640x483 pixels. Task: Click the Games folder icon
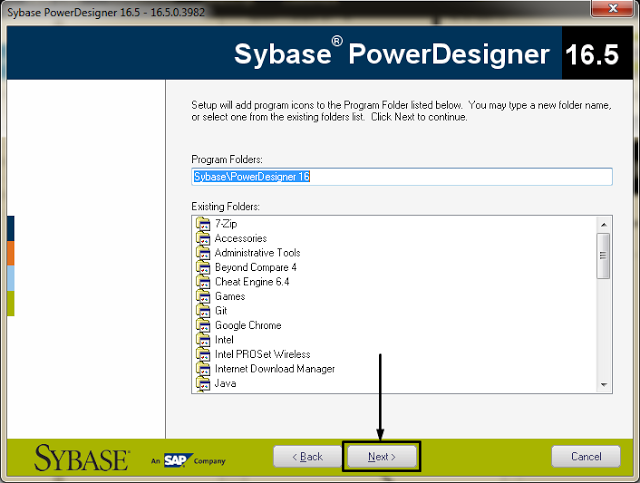tap(203, 296)
